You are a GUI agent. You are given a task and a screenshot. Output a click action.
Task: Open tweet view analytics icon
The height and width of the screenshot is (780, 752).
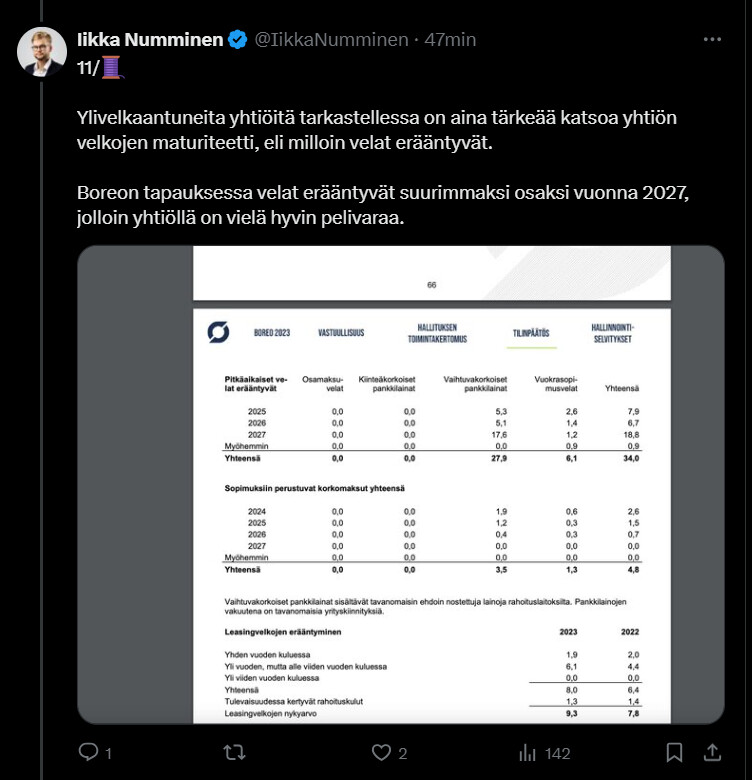point(529,752)
